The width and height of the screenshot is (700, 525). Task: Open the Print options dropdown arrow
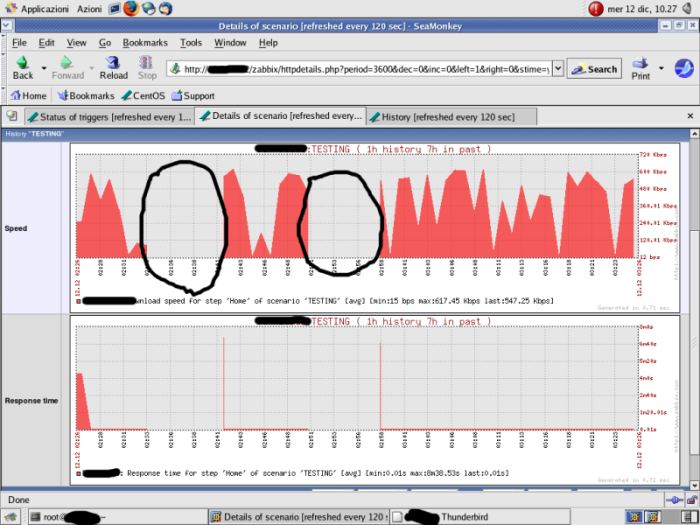click(661, 68)
